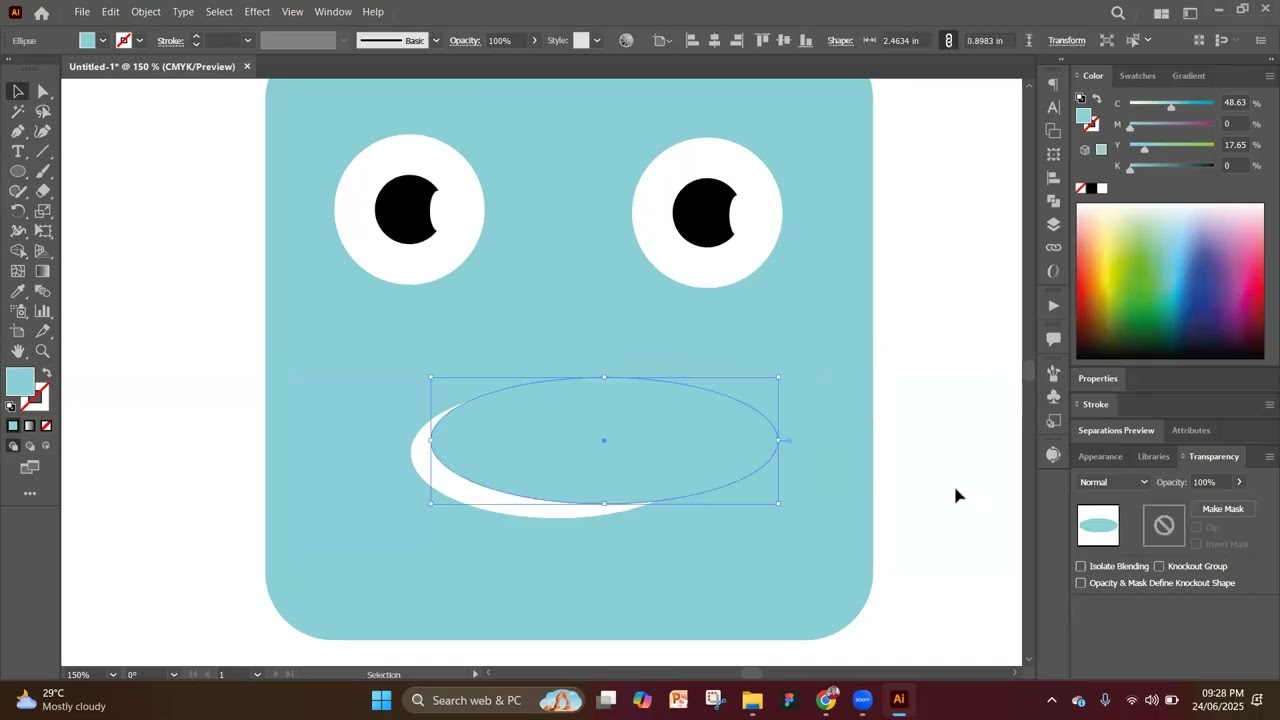Select the Scale tool

pyautogui.click(x=43, y=211)
